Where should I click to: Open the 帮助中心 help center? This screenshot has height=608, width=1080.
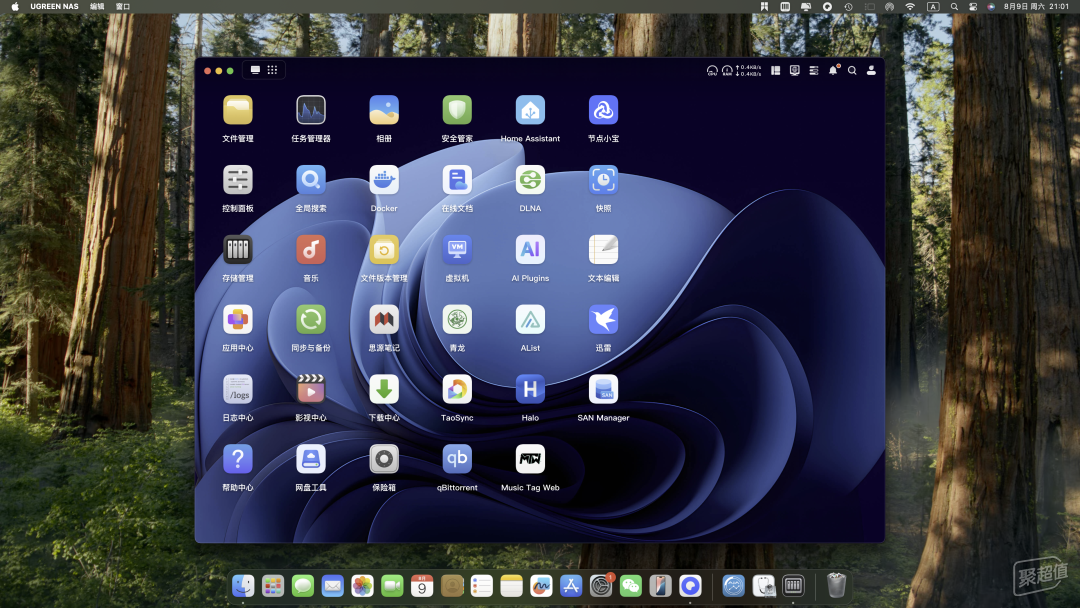click(238, 459)
